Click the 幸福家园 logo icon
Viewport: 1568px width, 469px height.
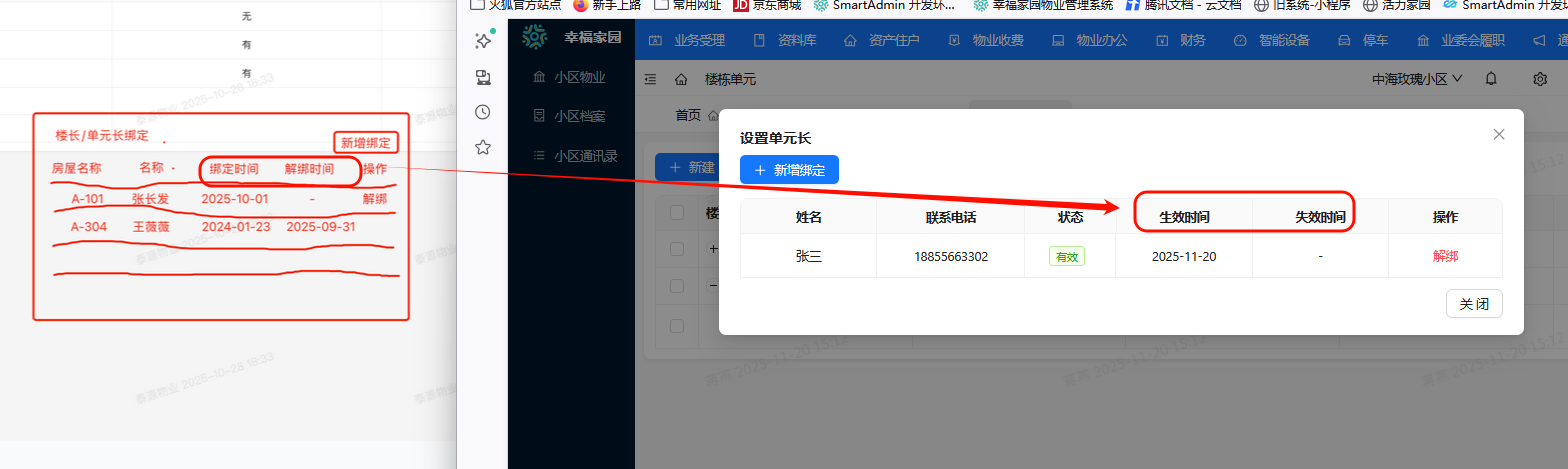535,38
